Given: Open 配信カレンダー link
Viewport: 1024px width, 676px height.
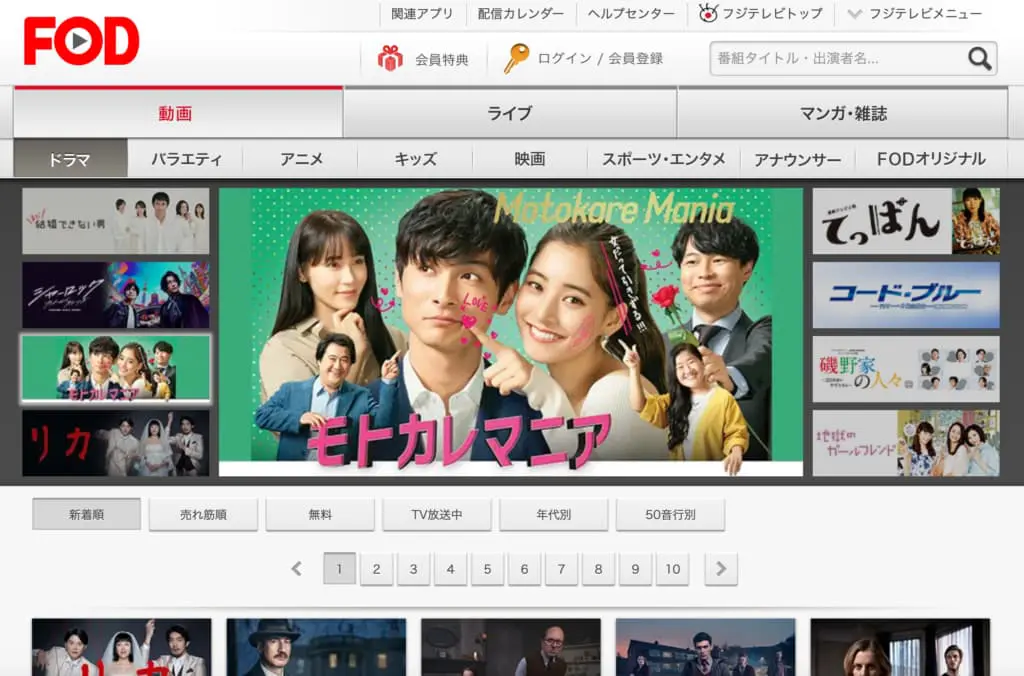Looking at the screenshot, I should [520, 14].
